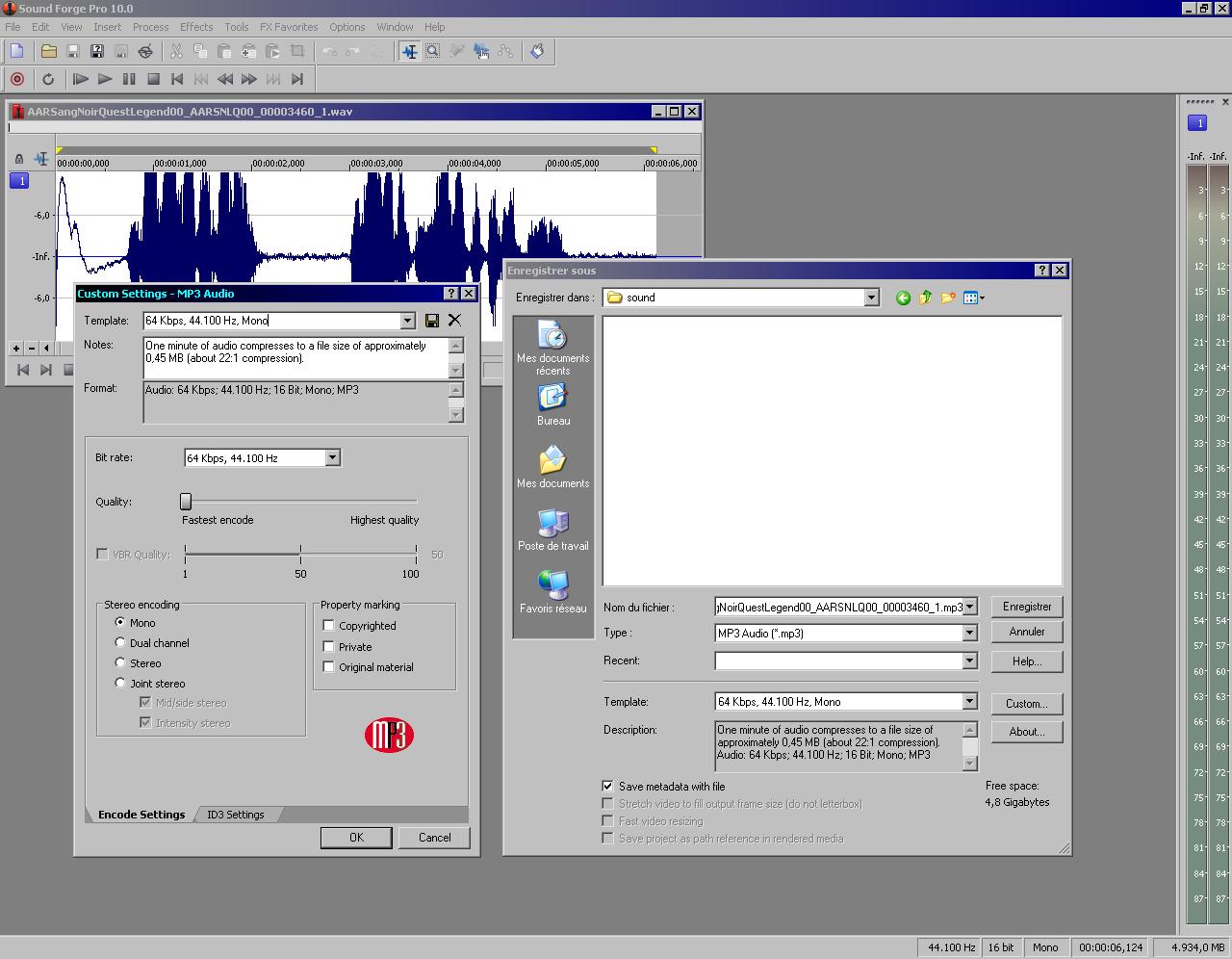Open the Bureau desktop shortcut
Screen dimensions: 1232x959
point(552,405)
